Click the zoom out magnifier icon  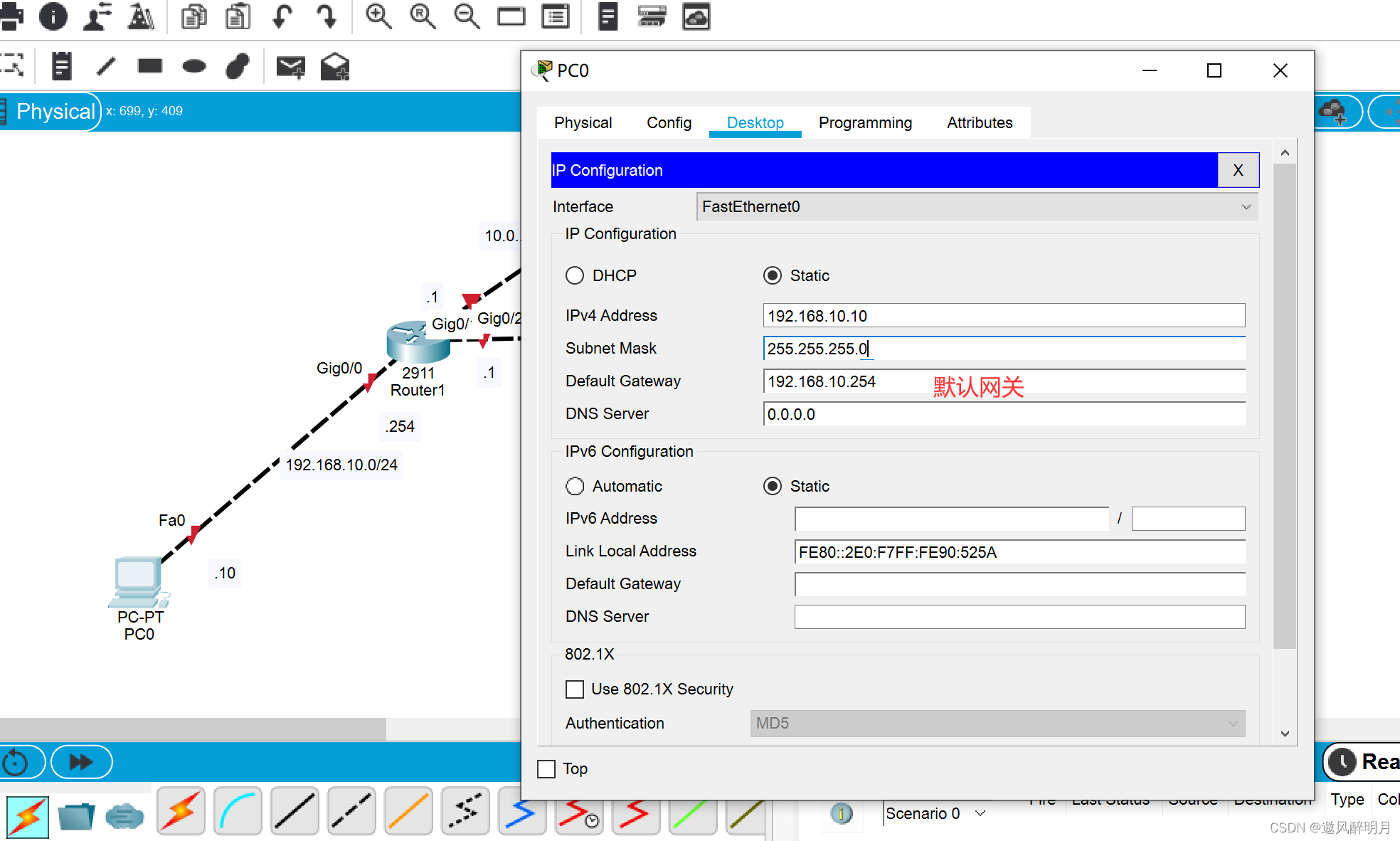click(467, 16)
